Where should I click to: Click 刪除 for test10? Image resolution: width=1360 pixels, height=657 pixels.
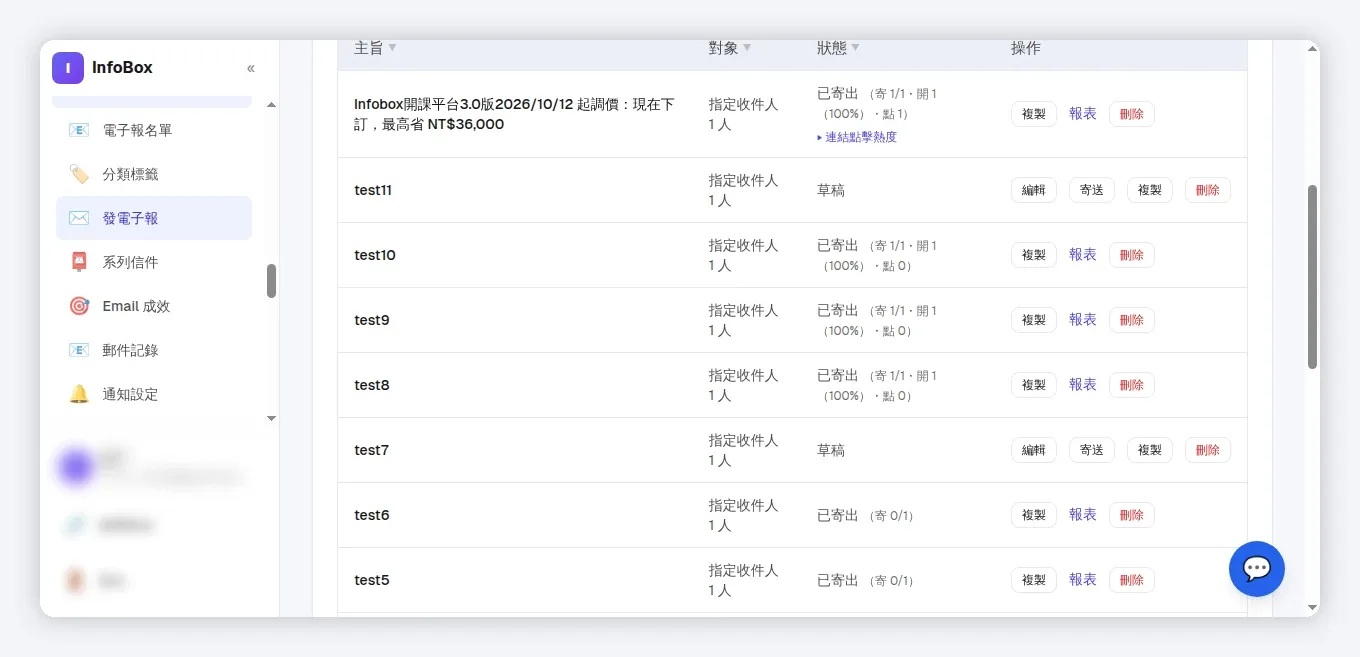pos(1132,255)
